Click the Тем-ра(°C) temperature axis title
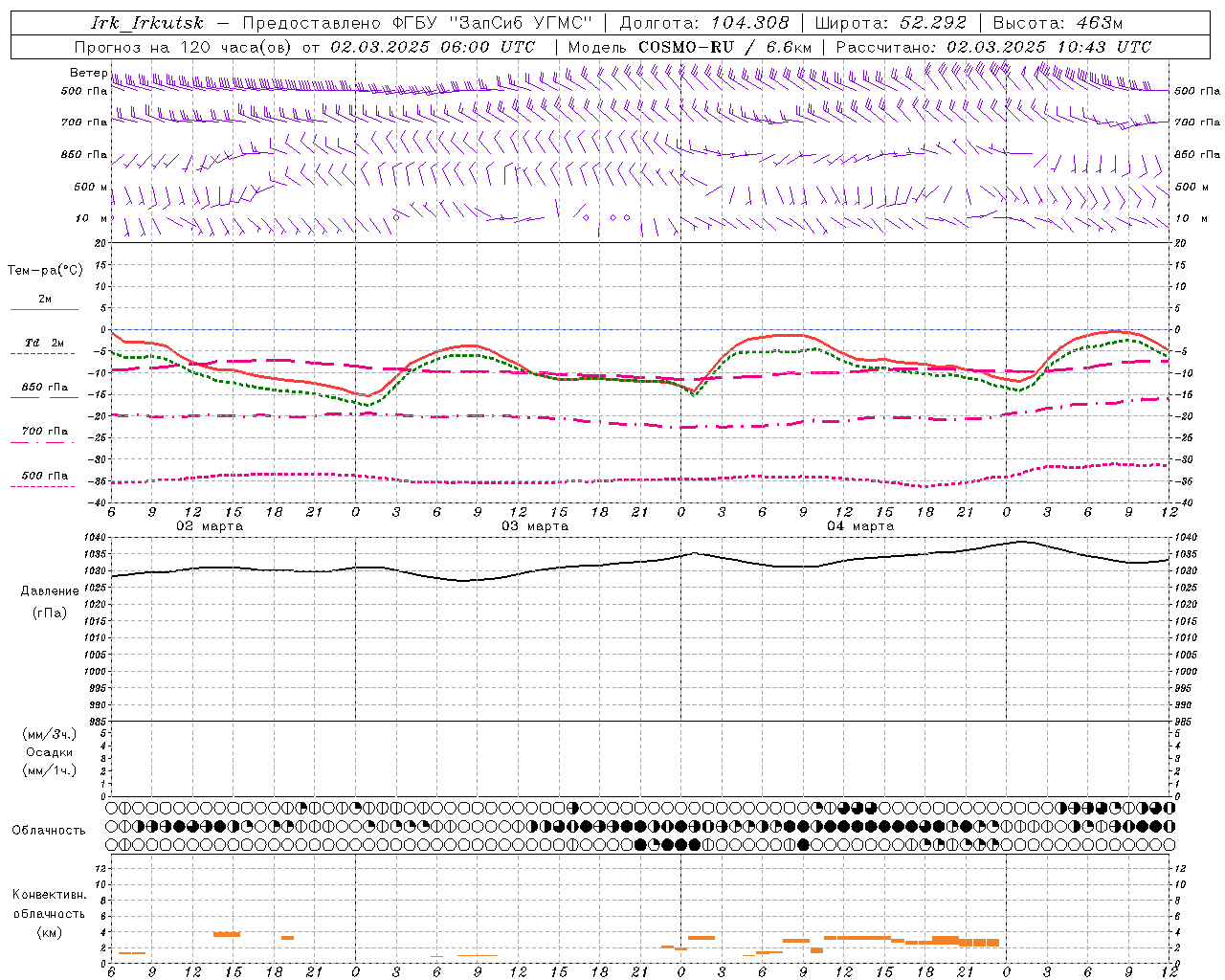This screenshot has width=1225, height=980. [45, 270]
